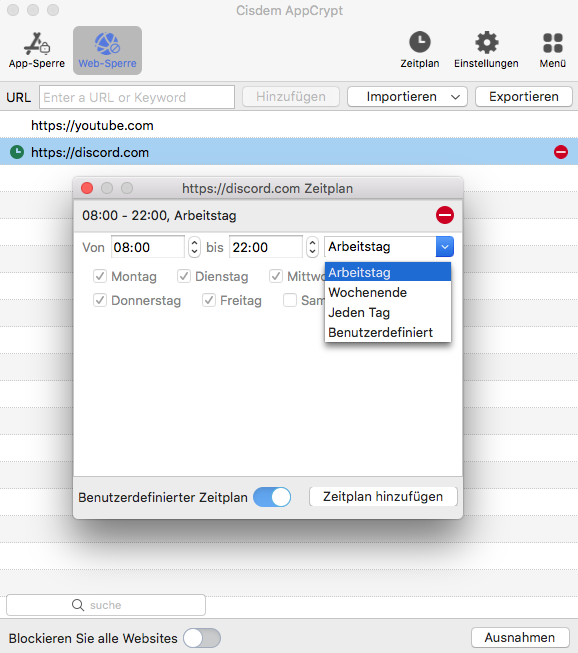Open Einstellungen gear icon

coord(486,42)
